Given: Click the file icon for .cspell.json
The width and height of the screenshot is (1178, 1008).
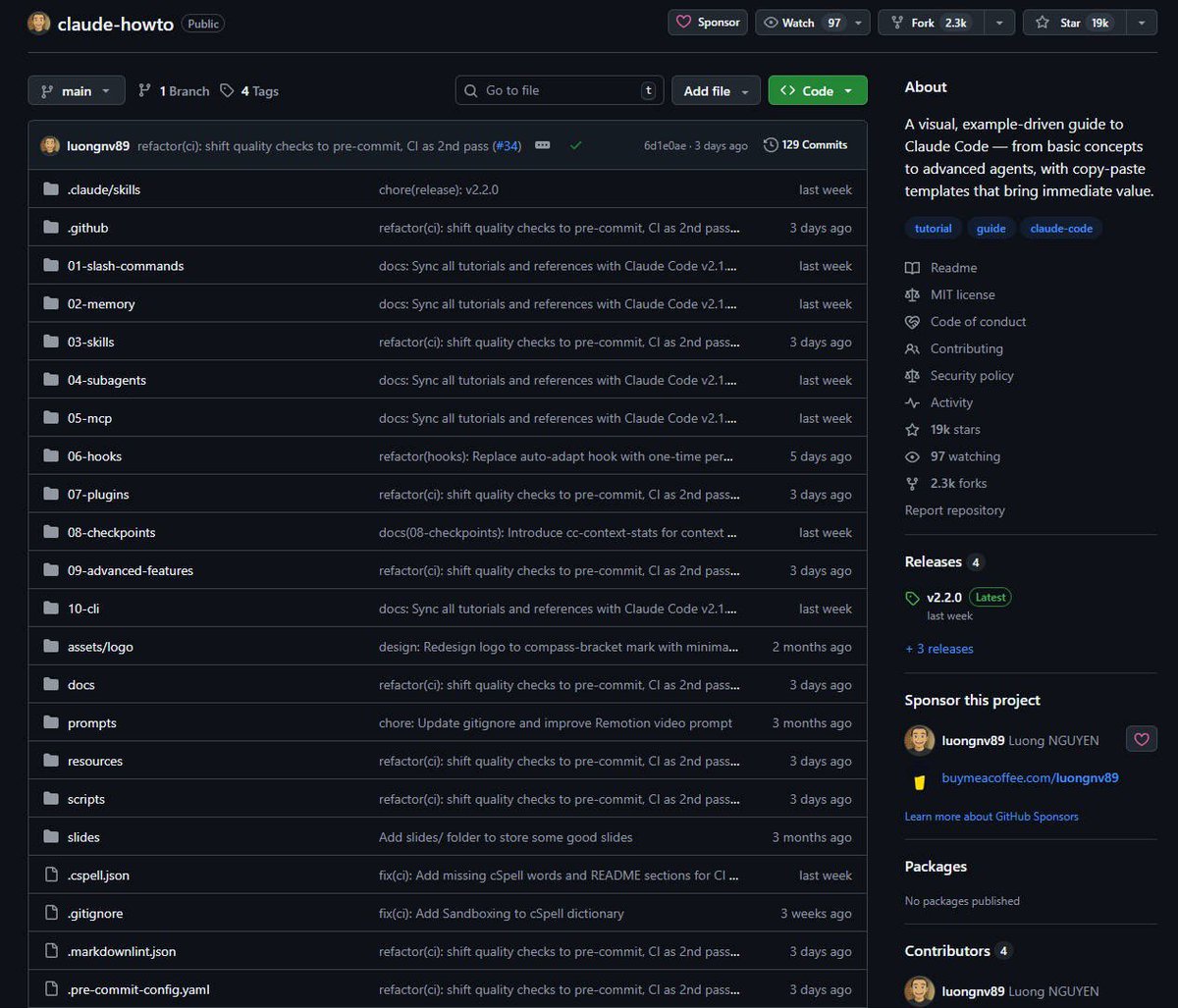Looking at the screenshot, I should [x=51, y=875].
